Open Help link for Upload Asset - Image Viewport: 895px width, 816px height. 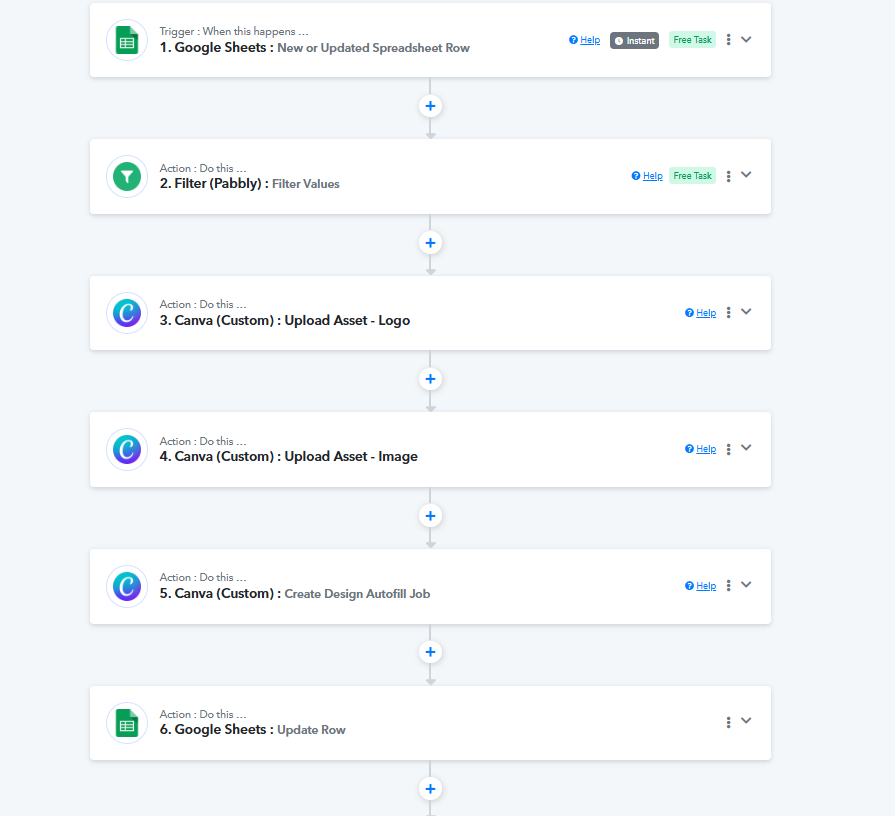(700, 449)
